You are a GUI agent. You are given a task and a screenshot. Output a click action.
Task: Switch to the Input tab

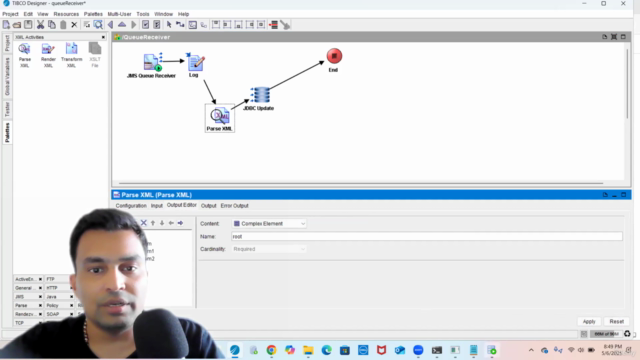[x=157, y=206]
